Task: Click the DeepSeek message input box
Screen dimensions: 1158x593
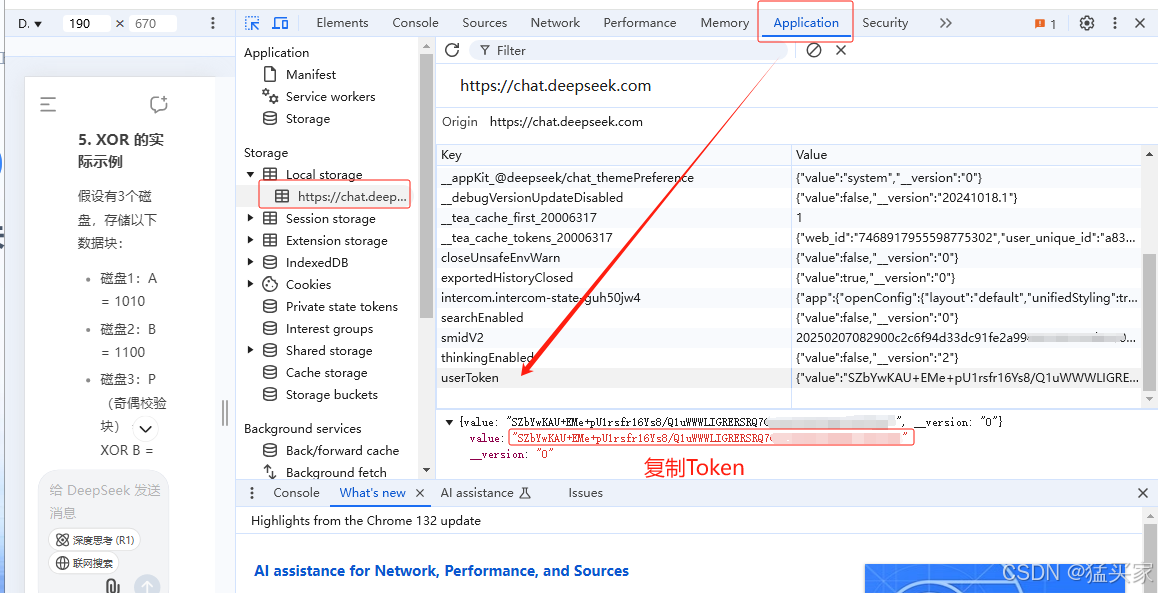Action: [x=103, y=501]
